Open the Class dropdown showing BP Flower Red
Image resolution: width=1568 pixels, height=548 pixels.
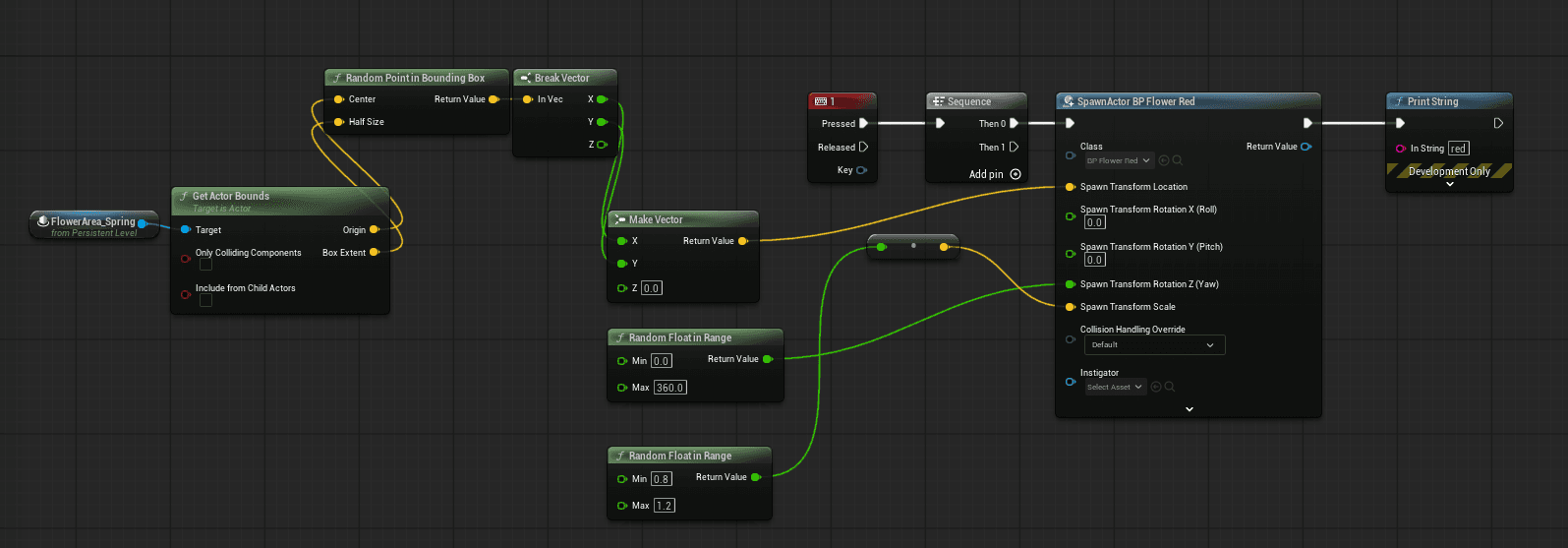(1118, 160)
